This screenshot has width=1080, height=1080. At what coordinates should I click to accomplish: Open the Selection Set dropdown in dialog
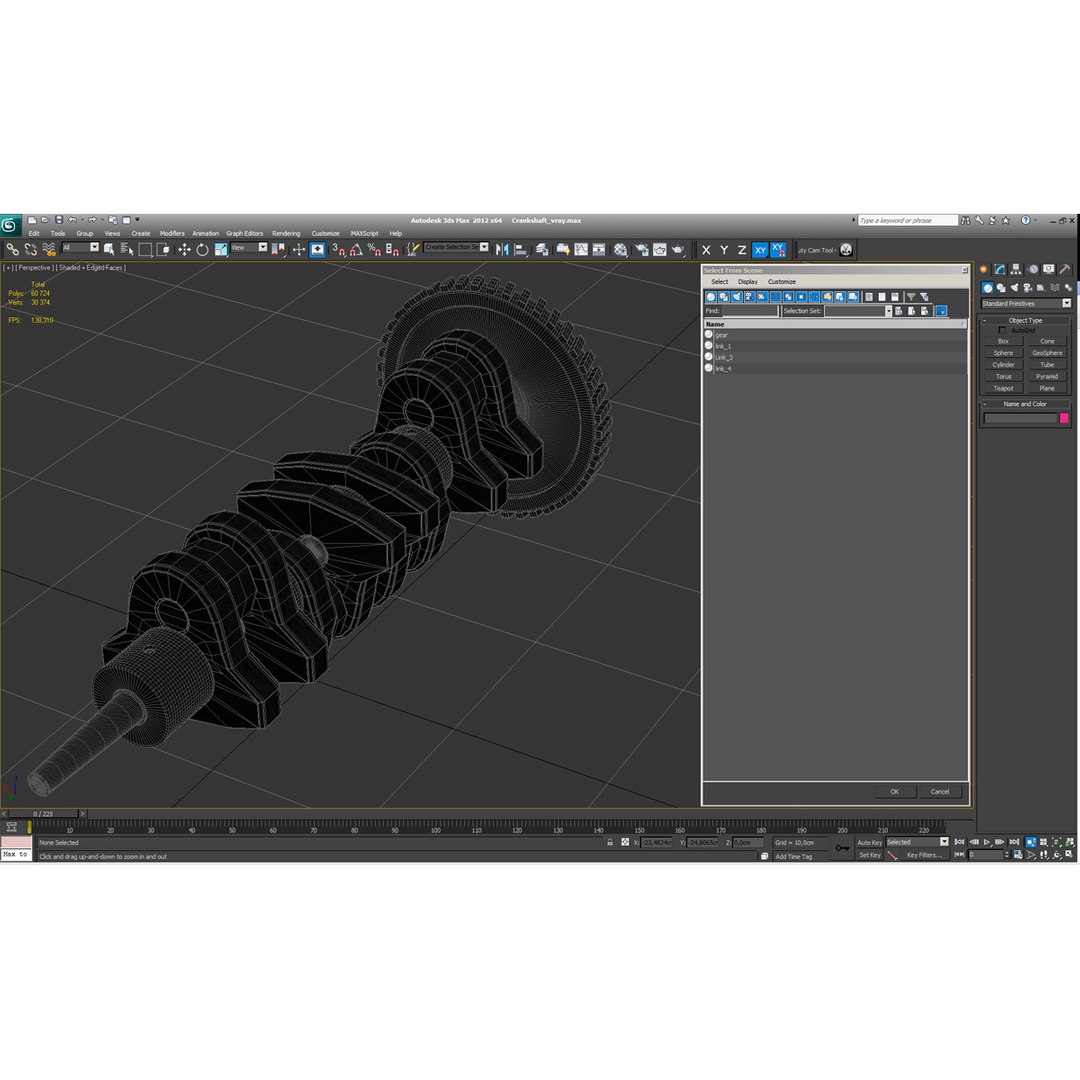tap(858, 311)
